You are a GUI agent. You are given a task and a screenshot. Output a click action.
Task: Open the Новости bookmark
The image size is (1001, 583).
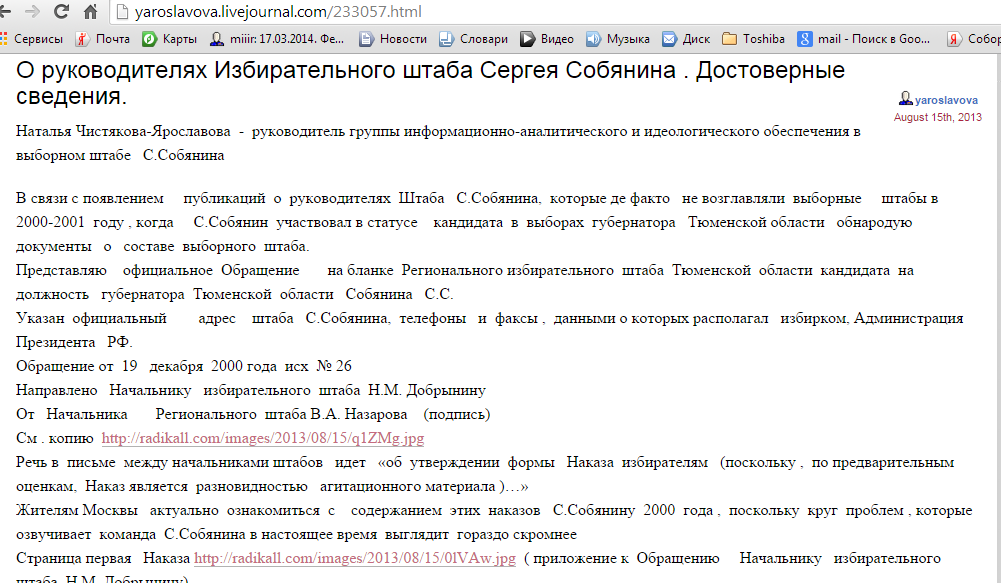click(393, 39)
